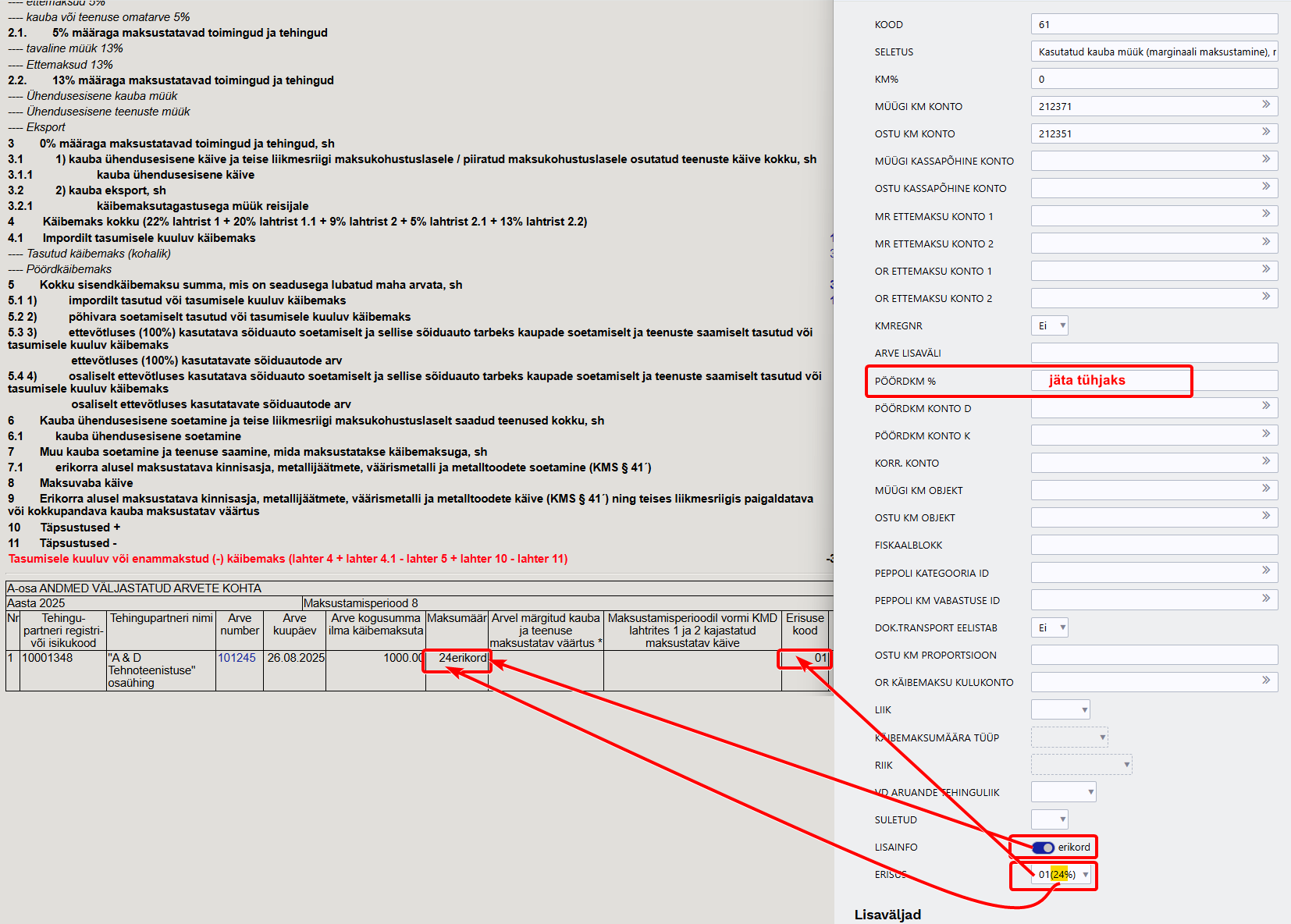This screenshot has height=924, width=1291.
Task: Open lookup arrow for PÖÖRDKM KONTO D
Action: 1266,406
